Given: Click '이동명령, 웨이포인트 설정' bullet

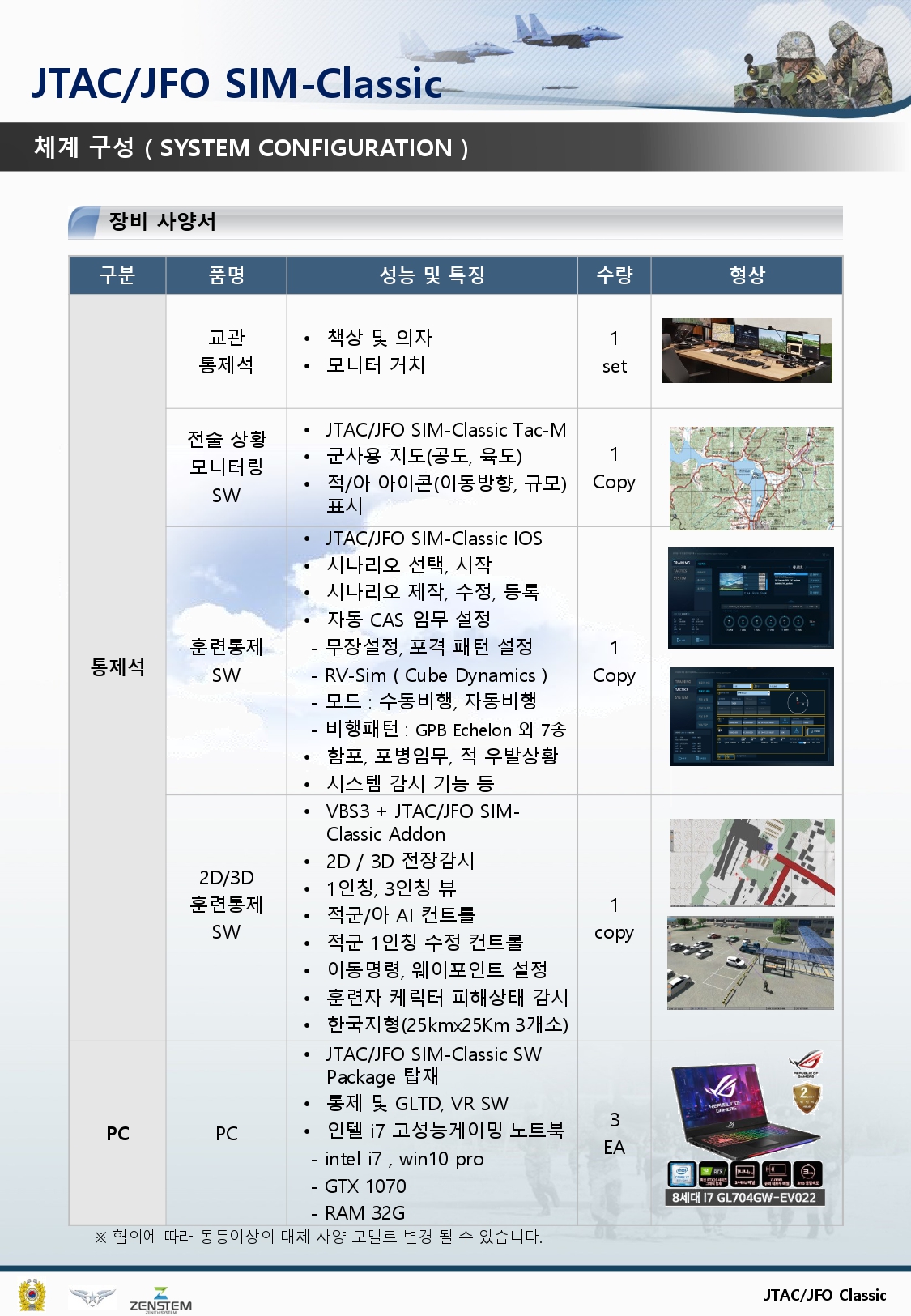Looking at the screenshot, I should pos(437,969).
